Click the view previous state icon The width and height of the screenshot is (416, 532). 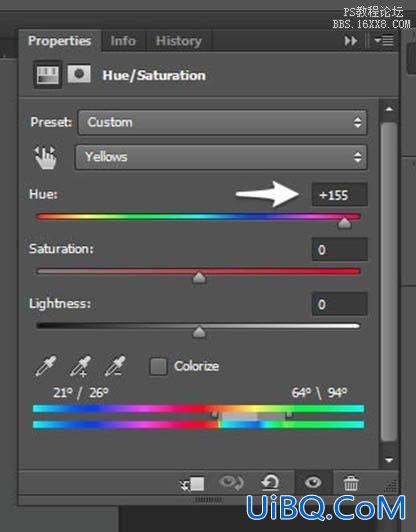tap(231, 482)
